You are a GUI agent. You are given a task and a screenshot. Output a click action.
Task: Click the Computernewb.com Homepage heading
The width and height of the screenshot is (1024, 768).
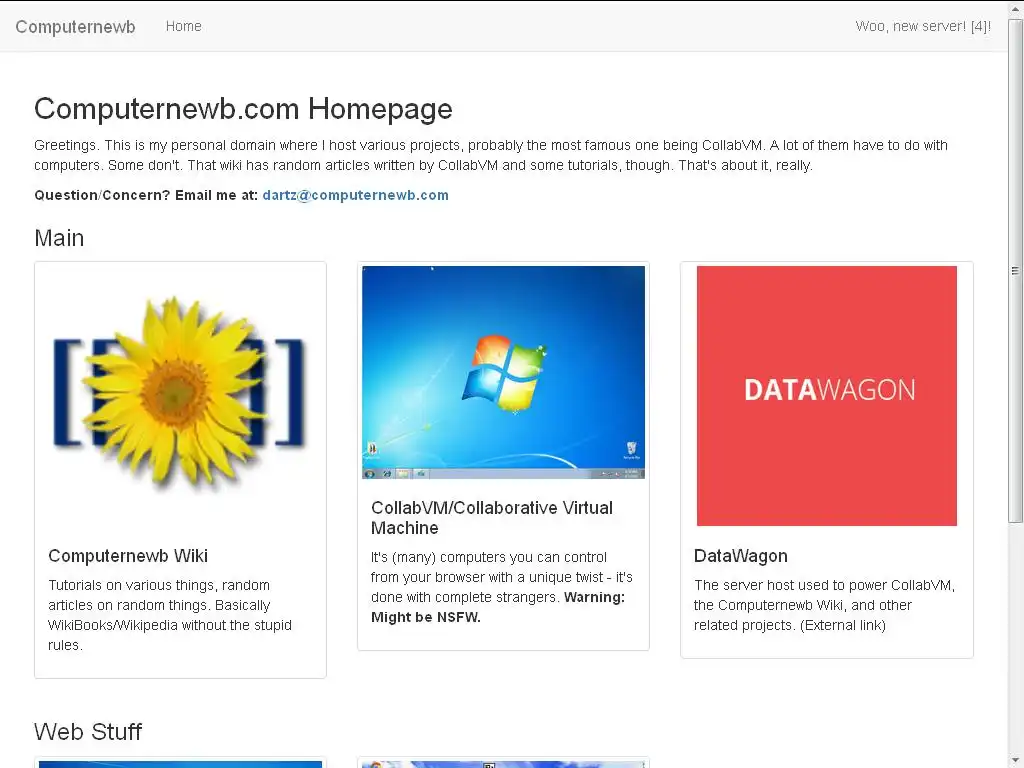click(x=243, y=108)
